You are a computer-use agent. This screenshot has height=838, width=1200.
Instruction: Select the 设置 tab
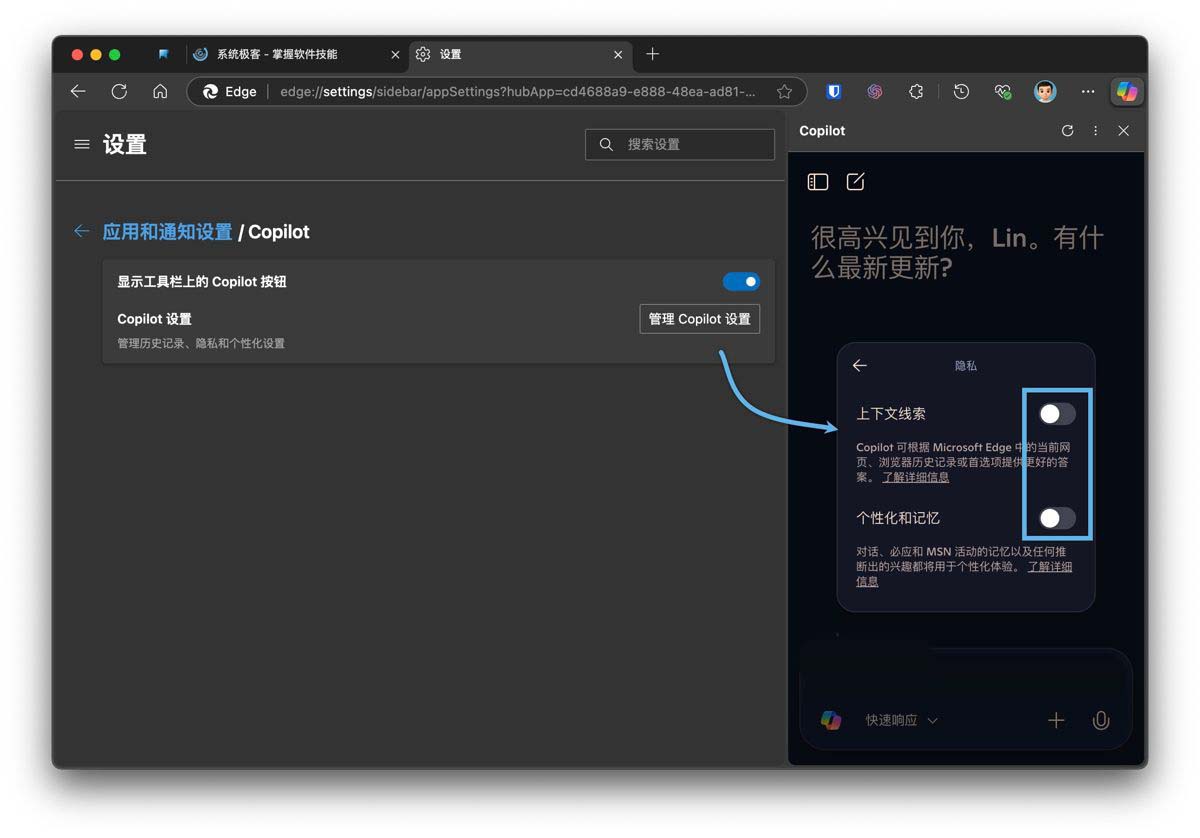[520, 54]
